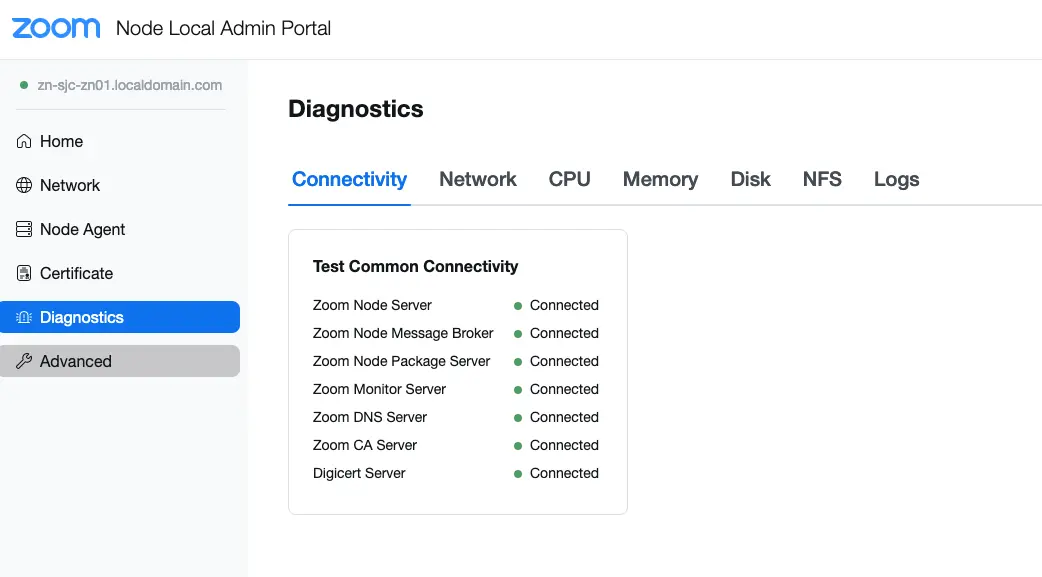Click the Advanced wrench icon
Image resolution: width=1042 pixels, height=577 pixels.
point(25,362)
